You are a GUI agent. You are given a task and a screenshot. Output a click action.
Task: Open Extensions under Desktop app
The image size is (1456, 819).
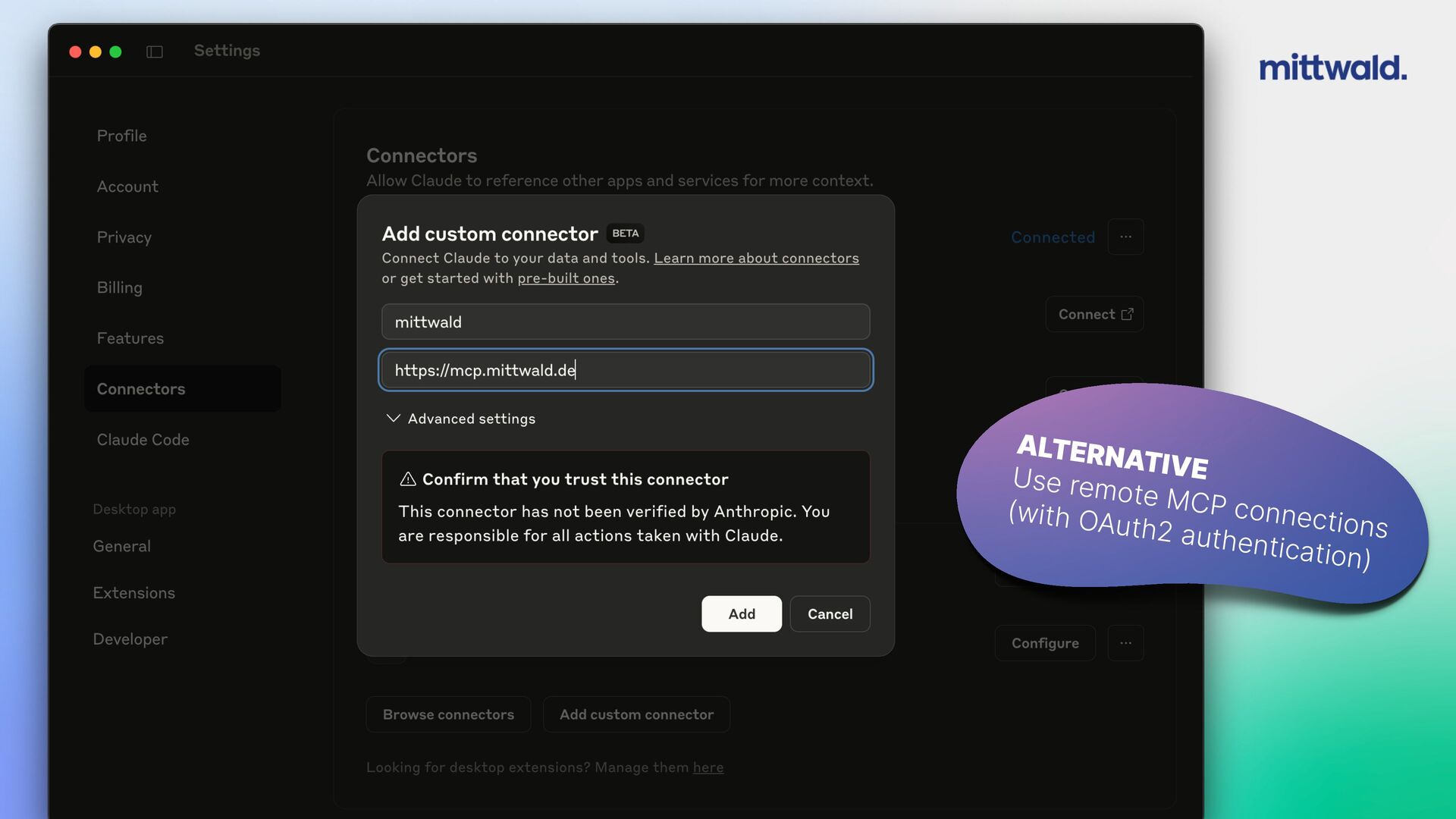(134, 593)
